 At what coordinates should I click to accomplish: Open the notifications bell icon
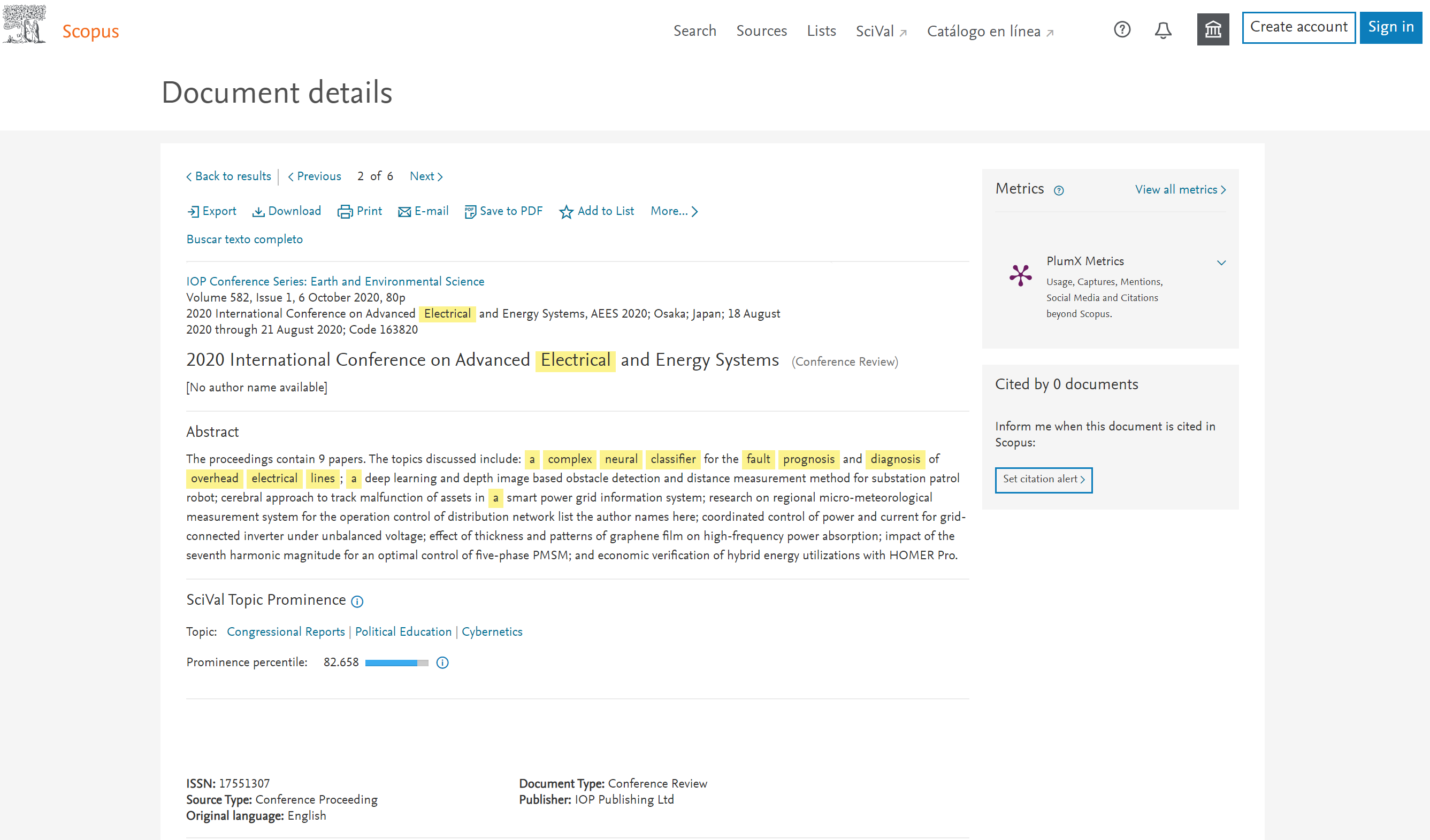pyautogui.click(x=1163, y=30)
